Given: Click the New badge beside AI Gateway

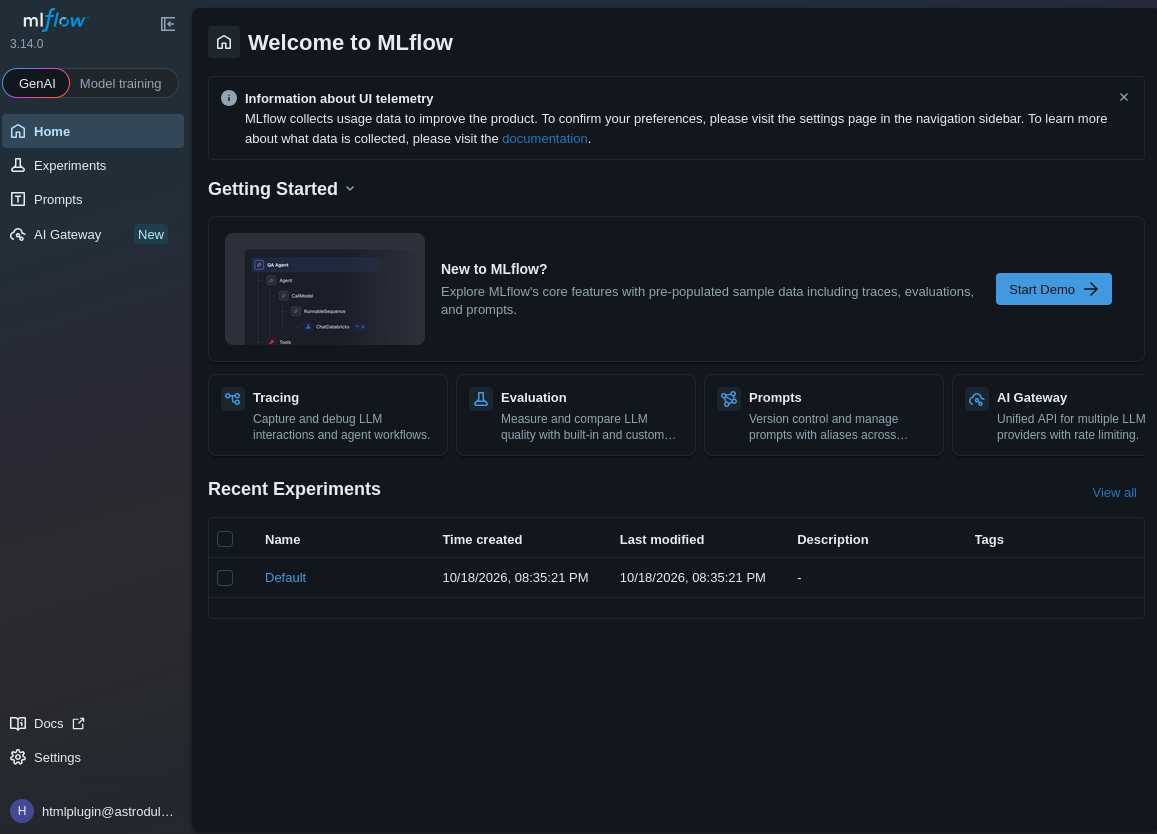Looking at the screenshot, I should 151,235.
